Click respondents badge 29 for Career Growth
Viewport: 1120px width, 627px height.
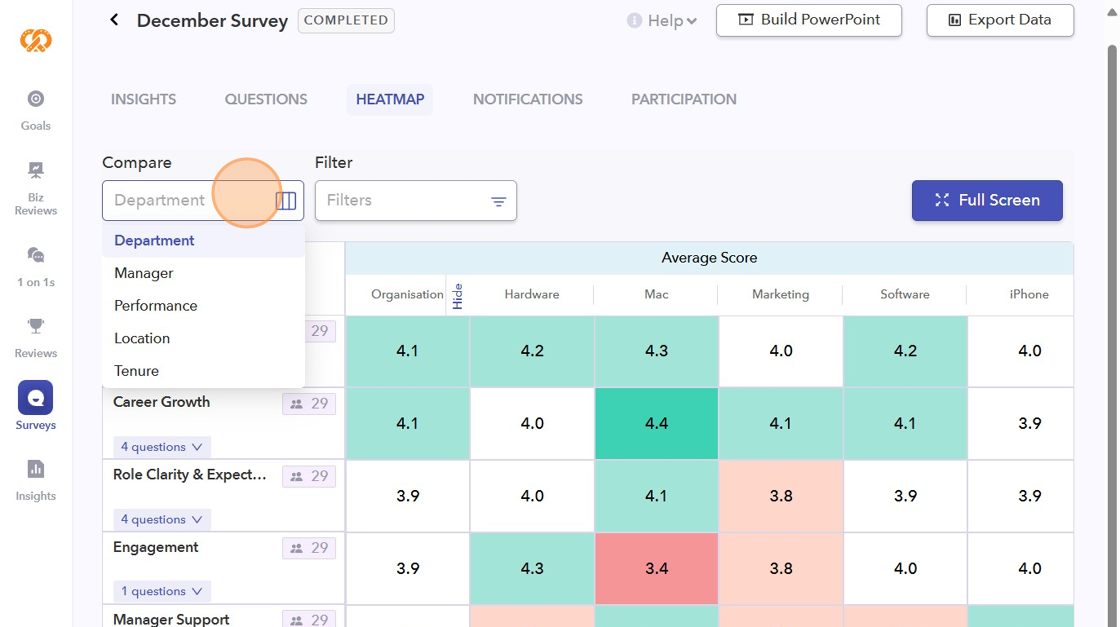[309, 403]
